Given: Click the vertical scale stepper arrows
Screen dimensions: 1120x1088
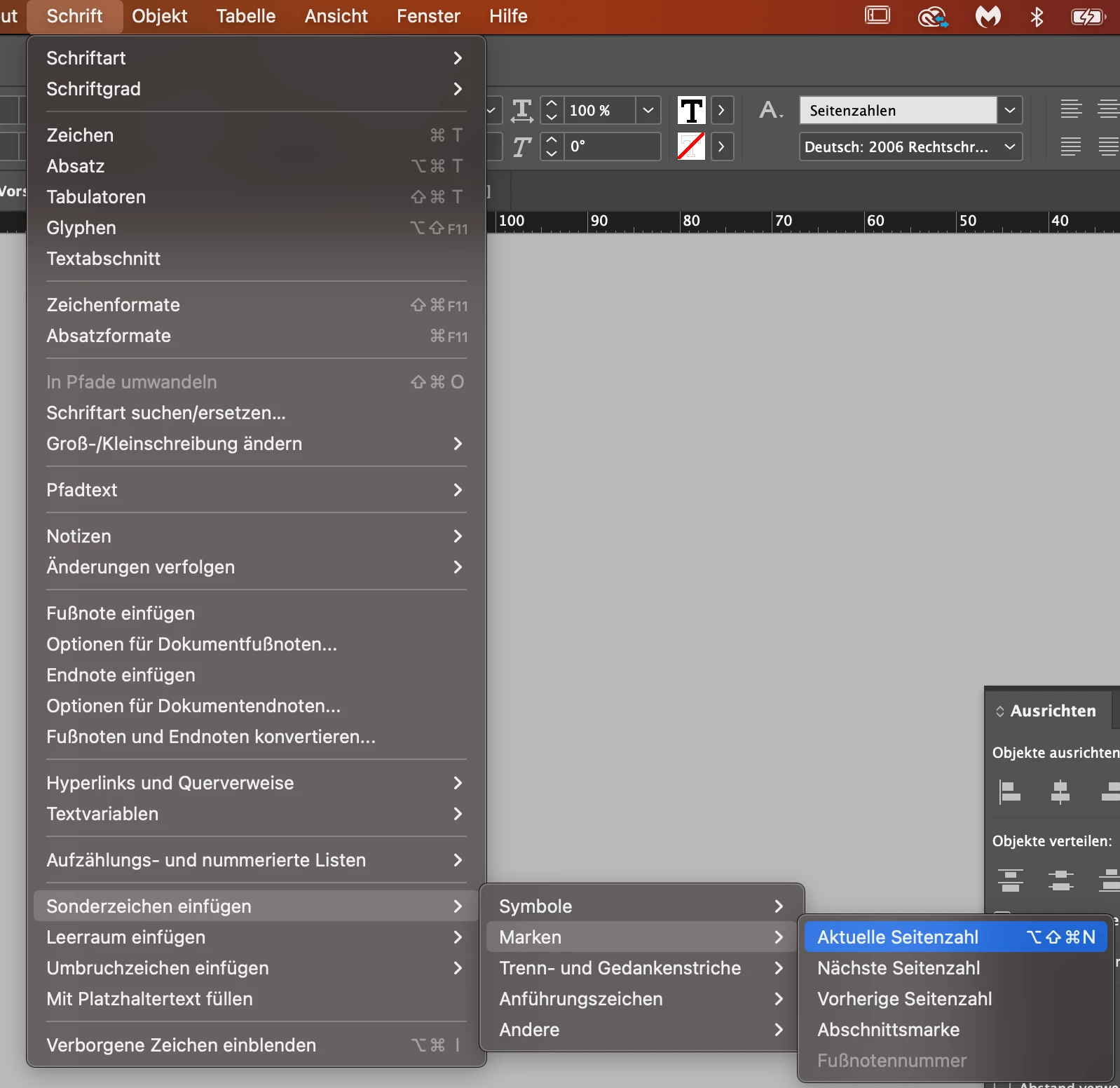Looking at the screenshot, I should (x=552, y=110).
